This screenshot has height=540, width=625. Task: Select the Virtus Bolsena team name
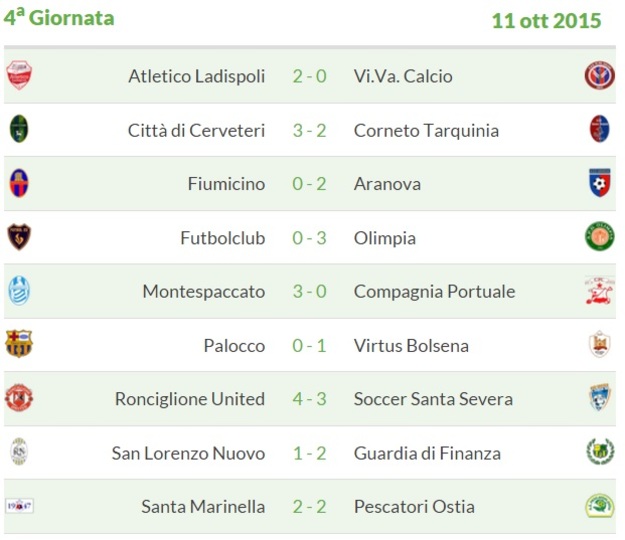coord(411,346)
